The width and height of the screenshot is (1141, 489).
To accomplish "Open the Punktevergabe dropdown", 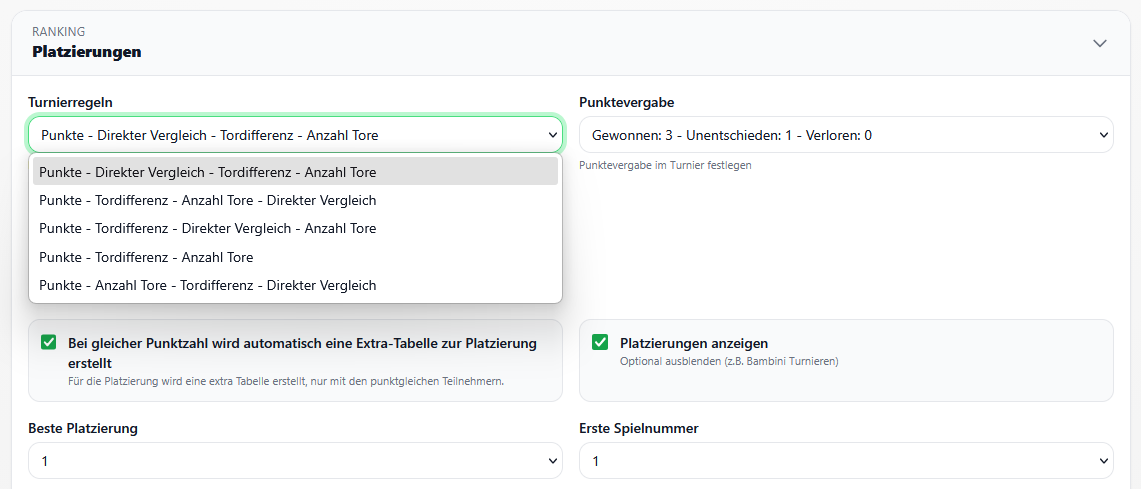I will (x=845, y=135).
